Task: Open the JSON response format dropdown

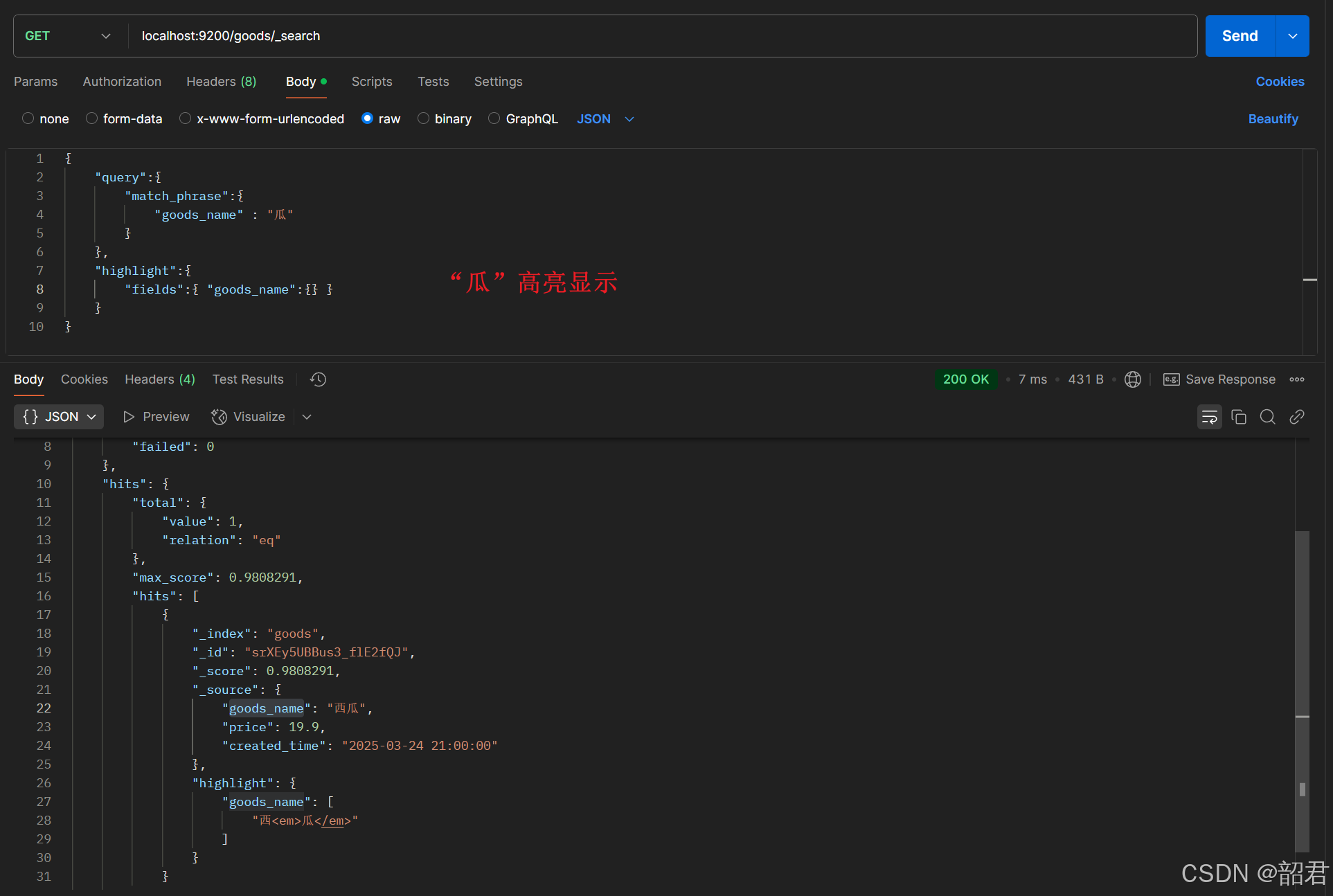Action: (x=59, y=417)
